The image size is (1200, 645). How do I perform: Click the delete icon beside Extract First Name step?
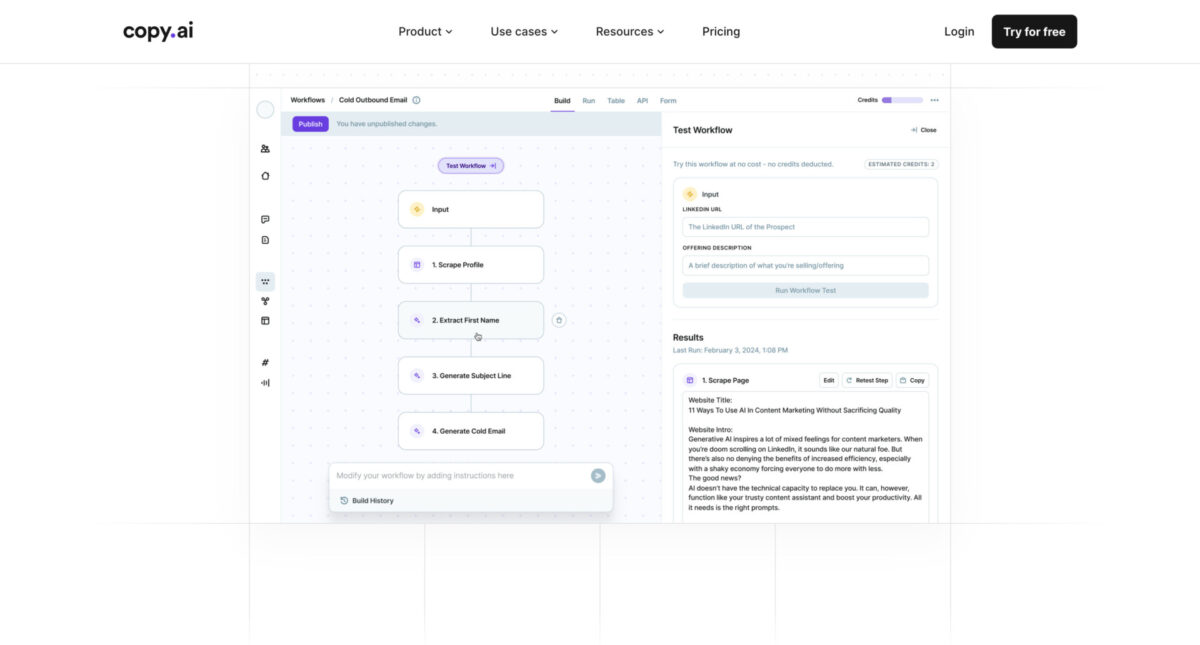559,319
